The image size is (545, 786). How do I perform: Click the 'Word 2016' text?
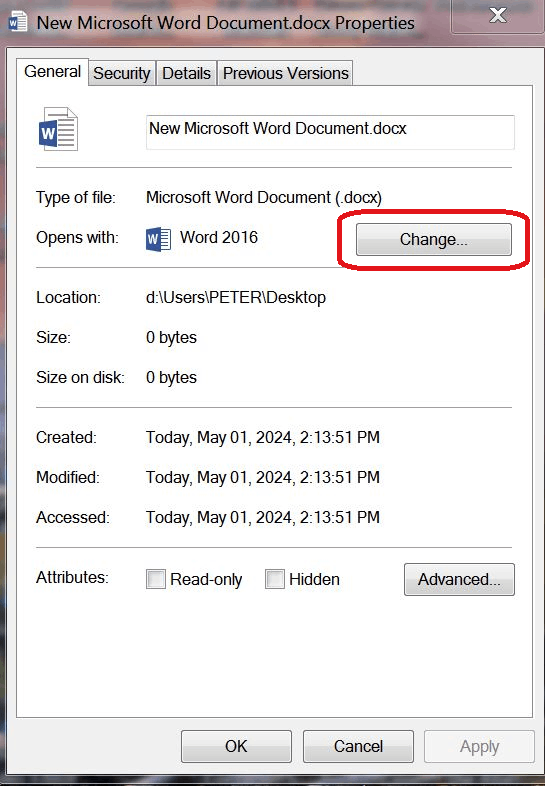tap(219, 237)
